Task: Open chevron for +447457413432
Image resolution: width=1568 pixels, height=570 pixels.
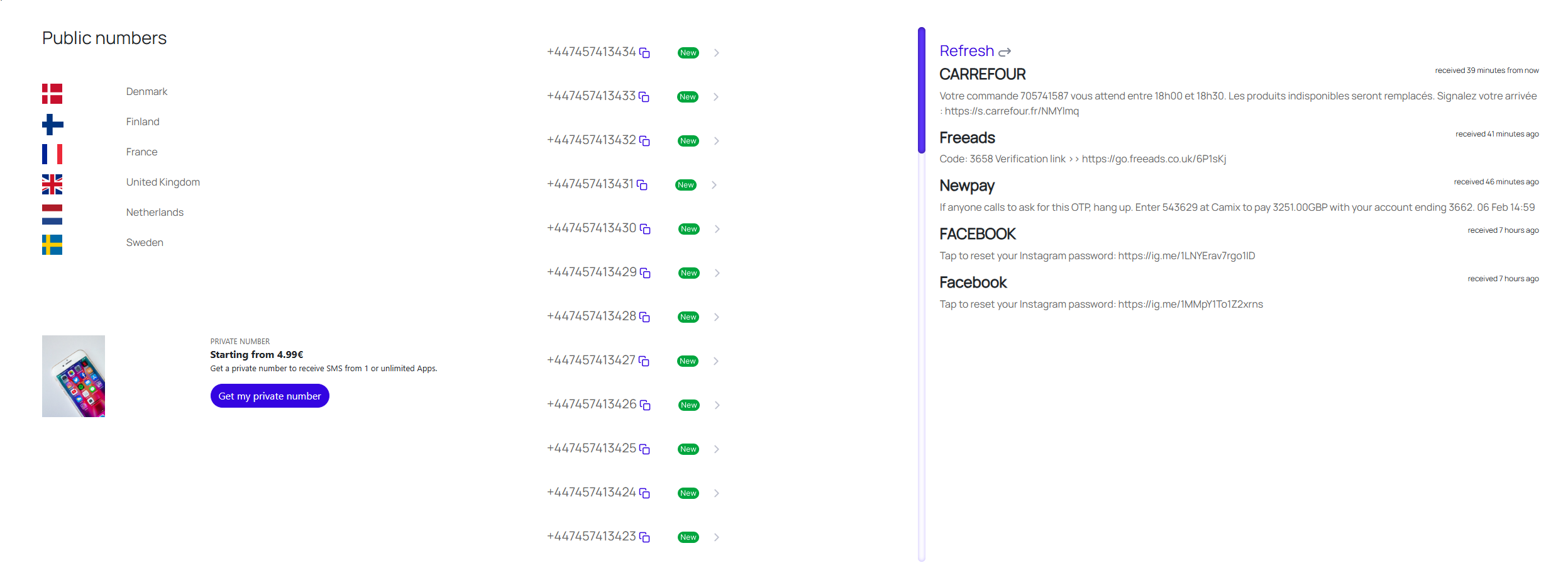Action: pyautogui.click(x=716, y=141)
